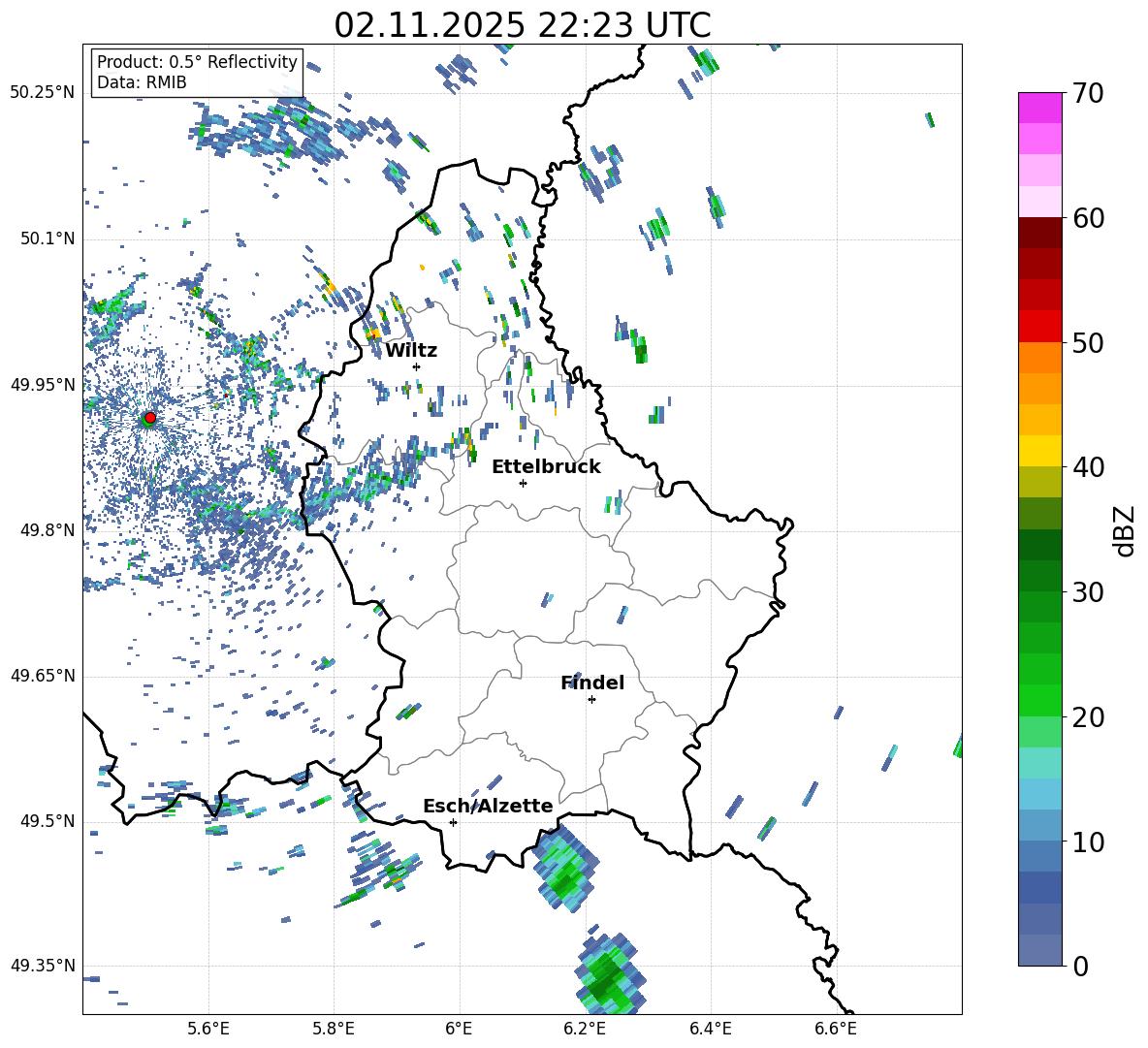Click the dBZ colorbar axis label
1148x1048 pixels.
click(x=1125, y=530)
